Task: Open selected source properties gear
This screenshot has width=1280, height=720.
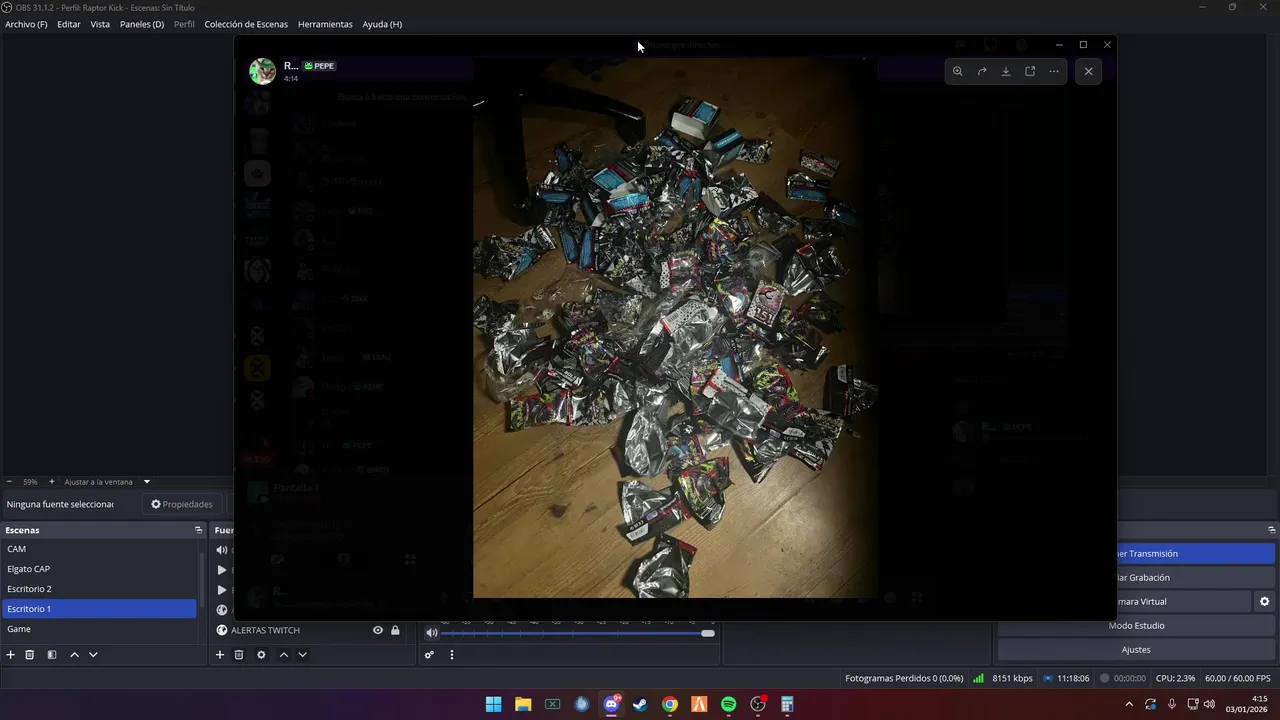Action: tap(261, 655)
